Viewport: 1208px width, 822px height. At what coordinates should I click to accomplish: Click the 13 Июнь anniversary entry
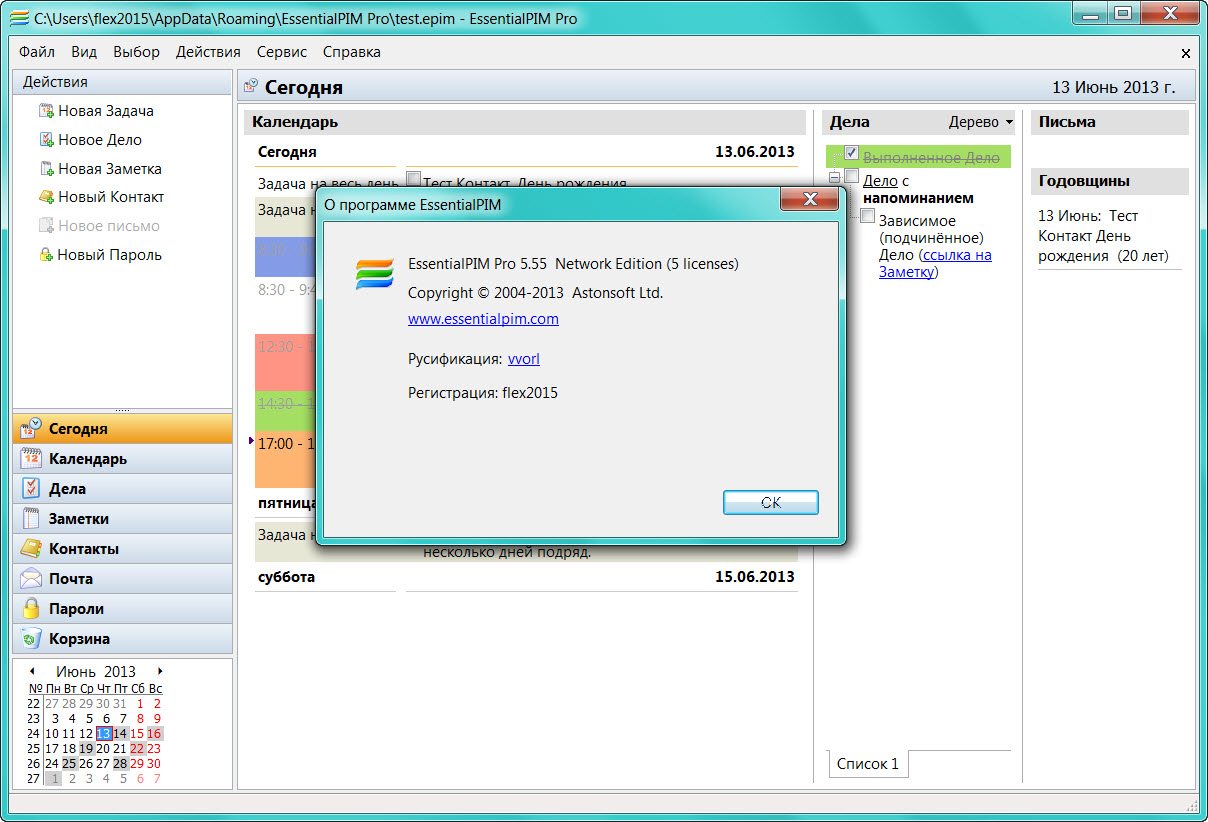coord(1103,236)
